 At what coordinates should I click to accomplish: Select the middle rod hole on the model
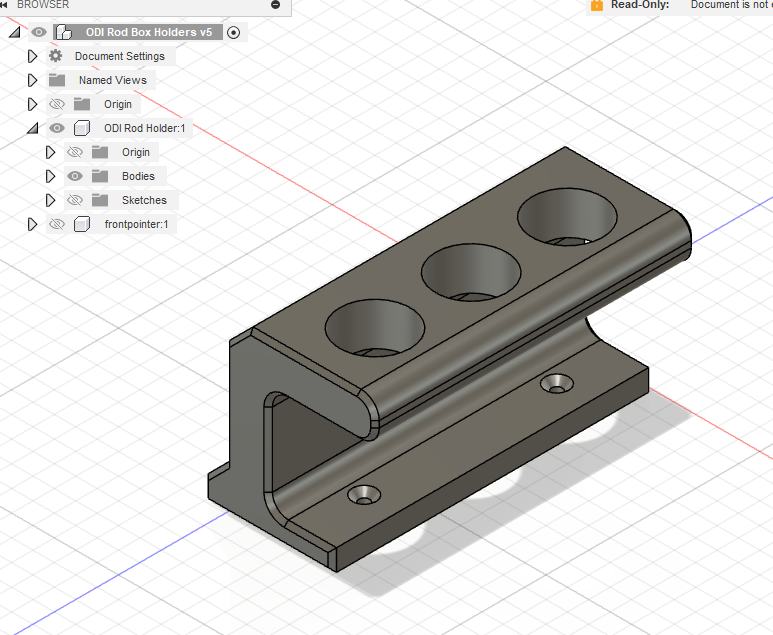click(471, 272)
